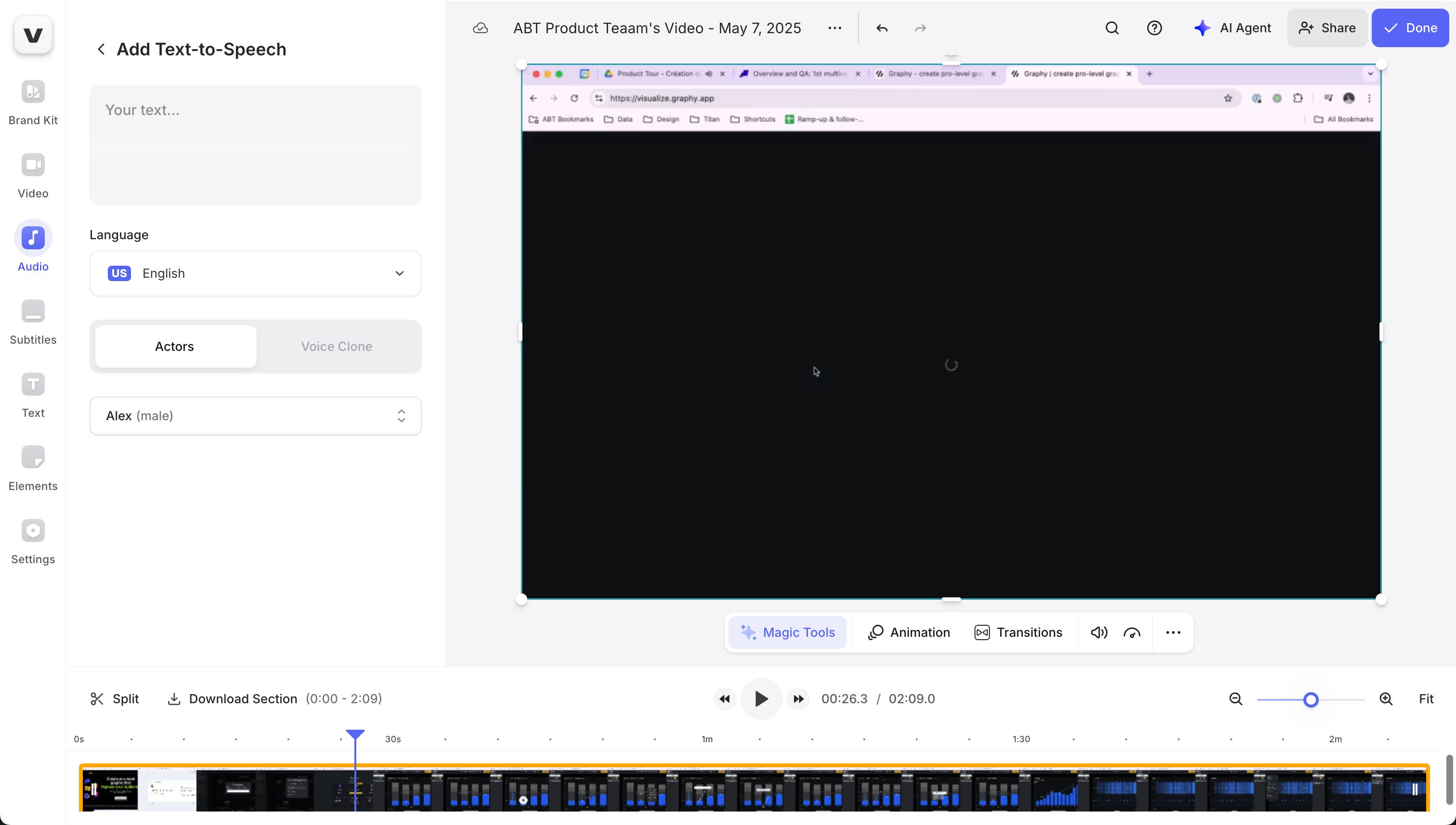Viewport: 1456px width, 825px height.
Task: Open the clip speed control
Action: (x=1132, y=632)
